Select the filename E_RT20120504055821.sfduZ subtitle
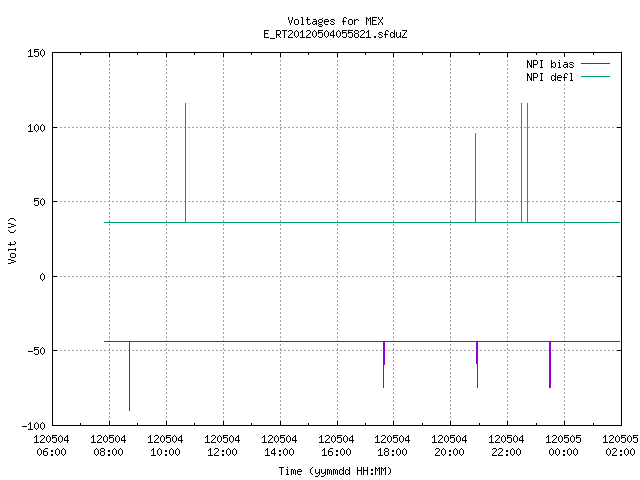640x480 pixels. click(x=335, y=34)
